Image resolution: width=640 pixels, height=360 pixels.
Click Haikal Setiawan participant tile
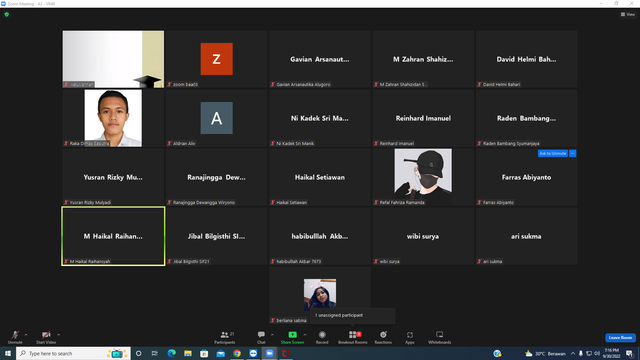[x=320, y=177]
